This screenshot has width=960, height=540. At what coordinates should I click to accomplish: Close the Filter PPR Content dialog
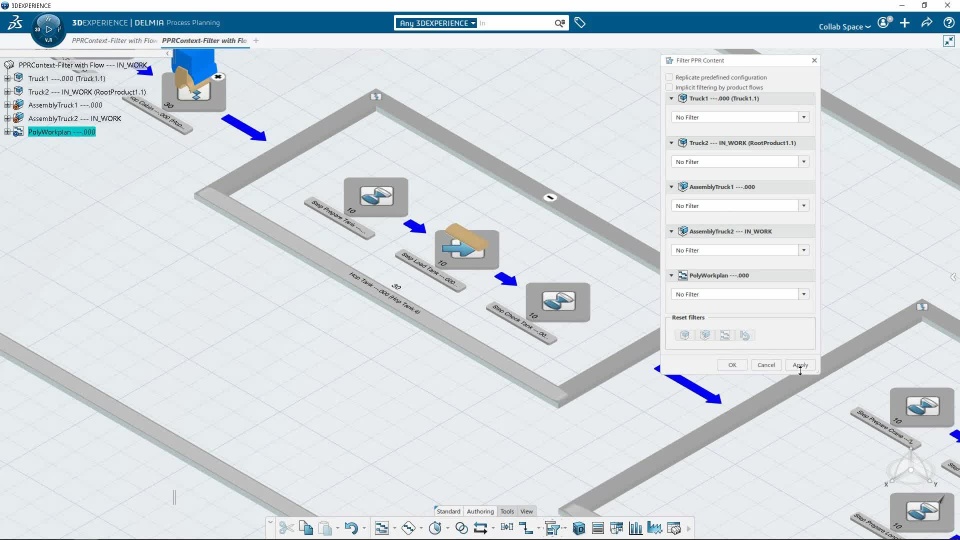point(814,60)
